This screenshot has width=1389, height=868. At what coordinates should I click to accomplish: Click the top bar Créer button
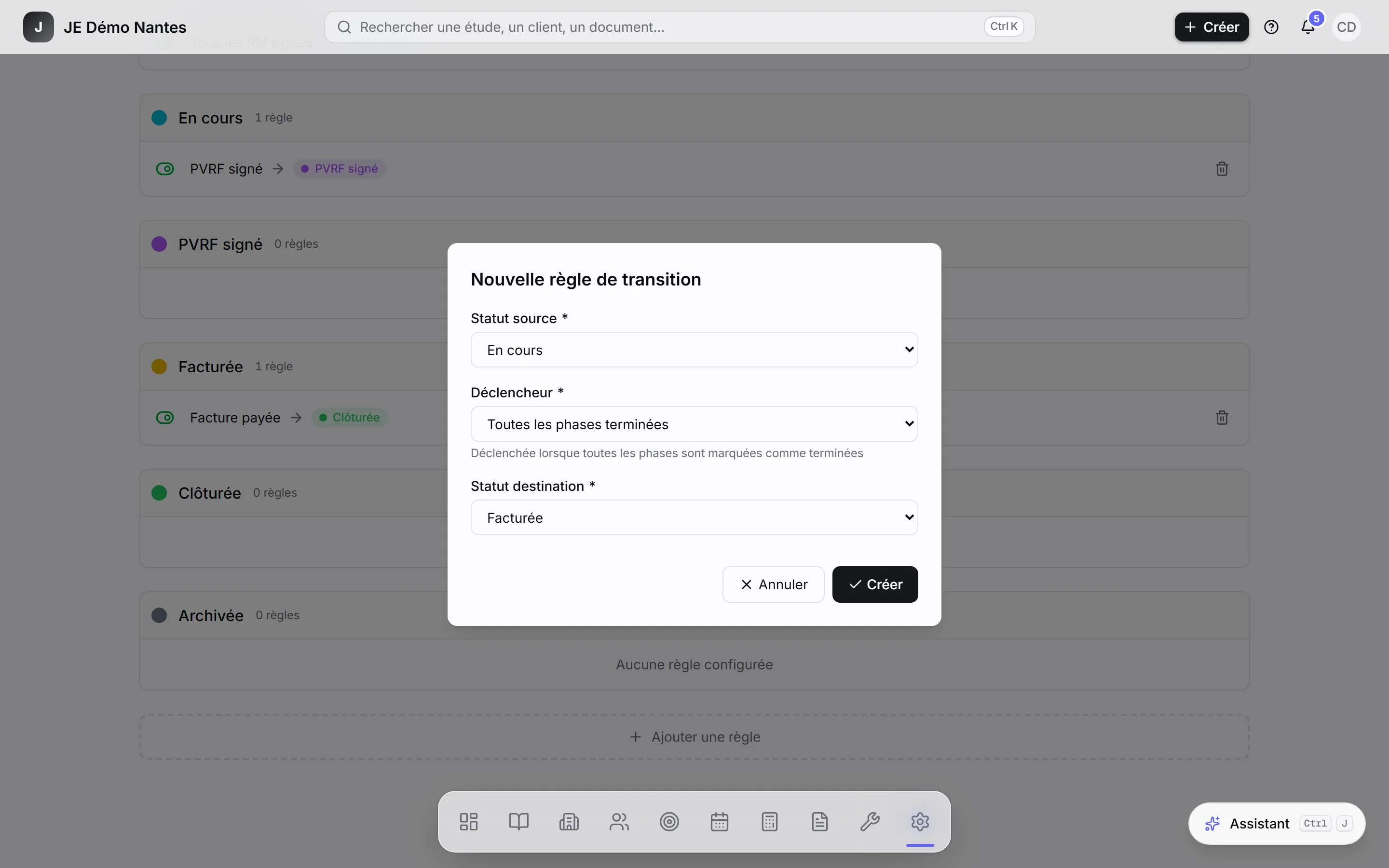point(1212,27)
